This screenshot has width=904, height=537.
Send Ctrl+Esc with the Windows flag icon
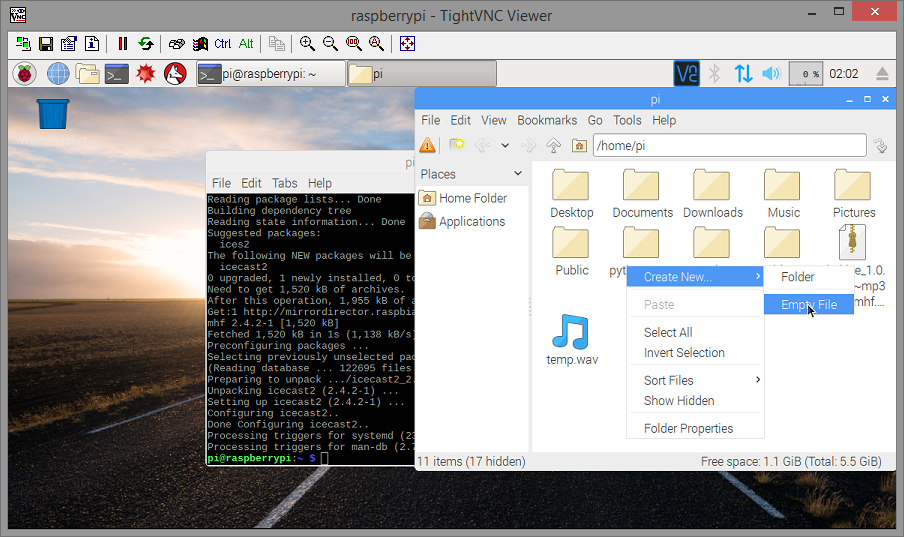tap(200, 44)
